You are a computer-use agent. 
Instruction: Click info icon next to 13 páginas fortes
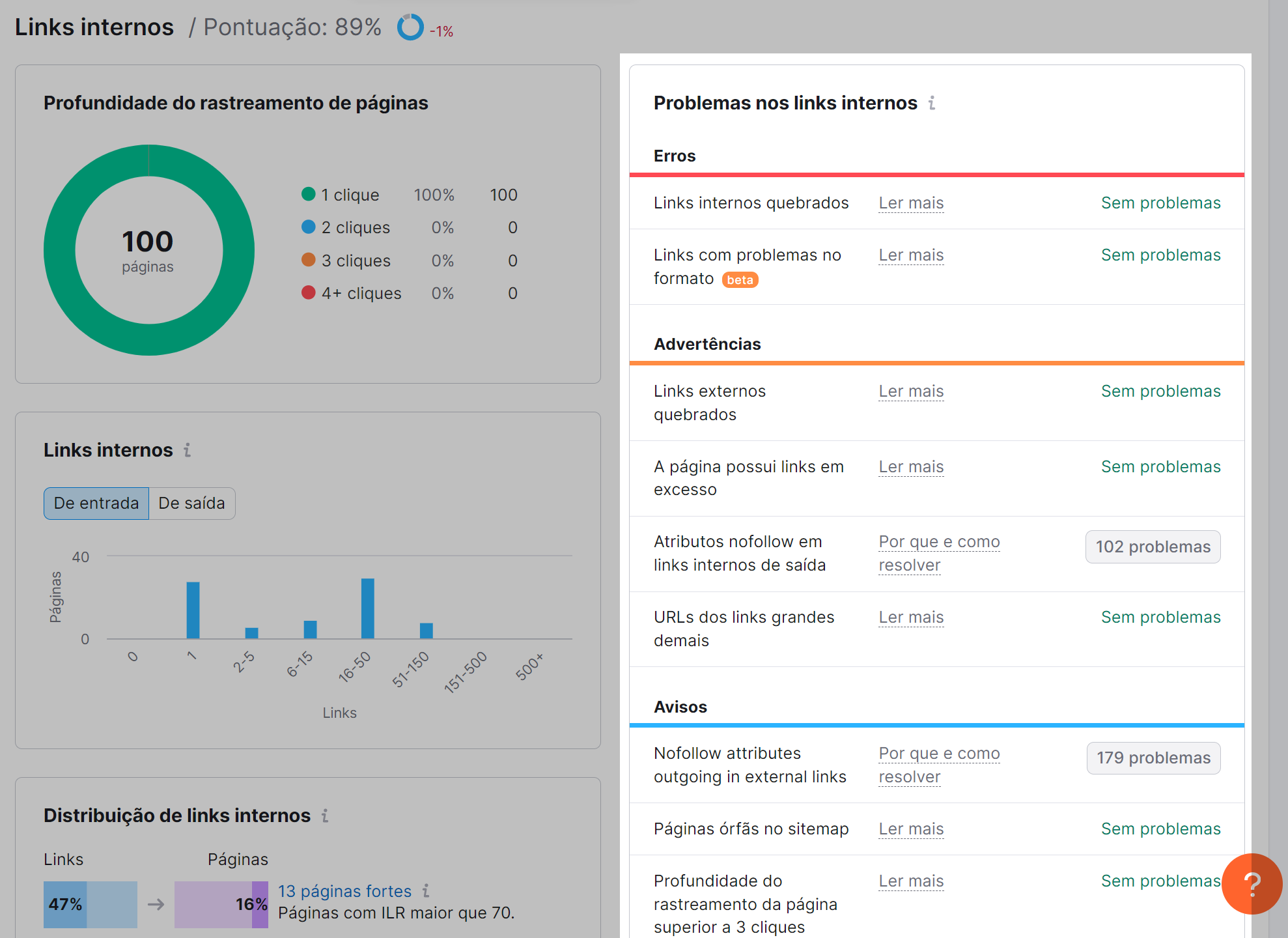[x=427, y=890]
